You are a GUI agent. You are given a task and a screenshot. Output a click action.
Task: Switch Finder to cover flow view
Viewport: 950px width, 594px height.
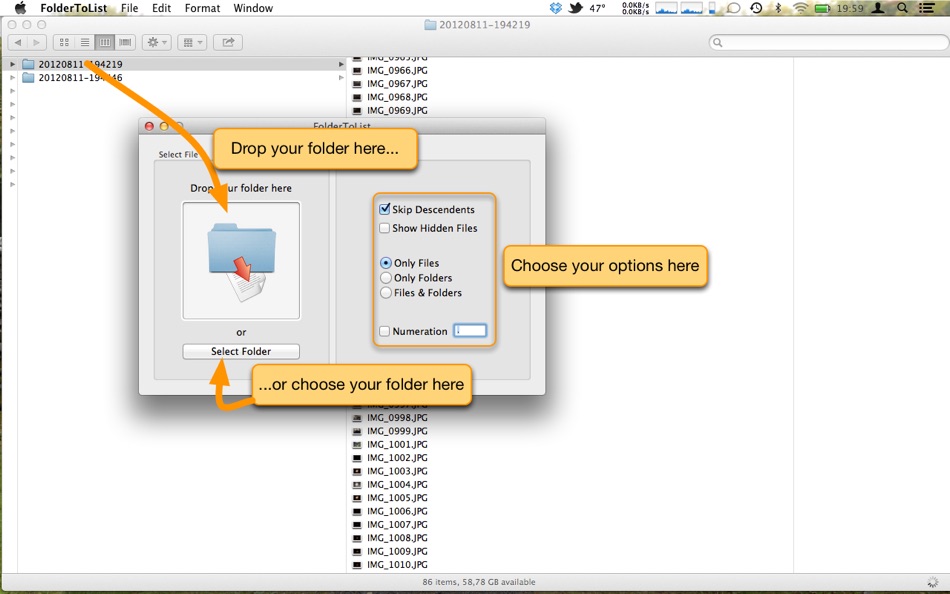point(125,42)
